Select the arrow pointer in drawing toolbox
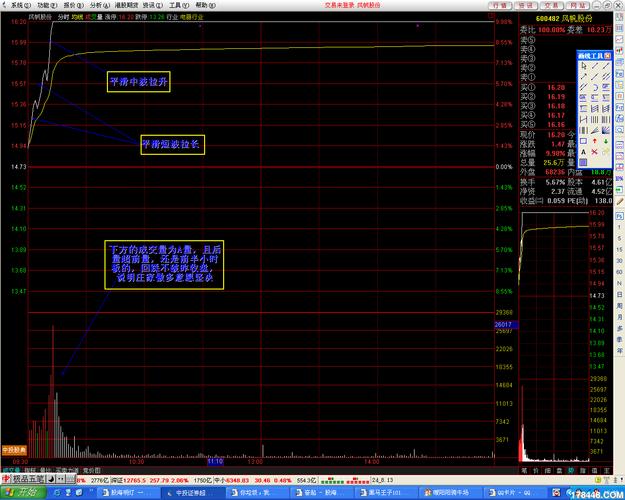The image size is (625, 500). (x=583, y=67)
